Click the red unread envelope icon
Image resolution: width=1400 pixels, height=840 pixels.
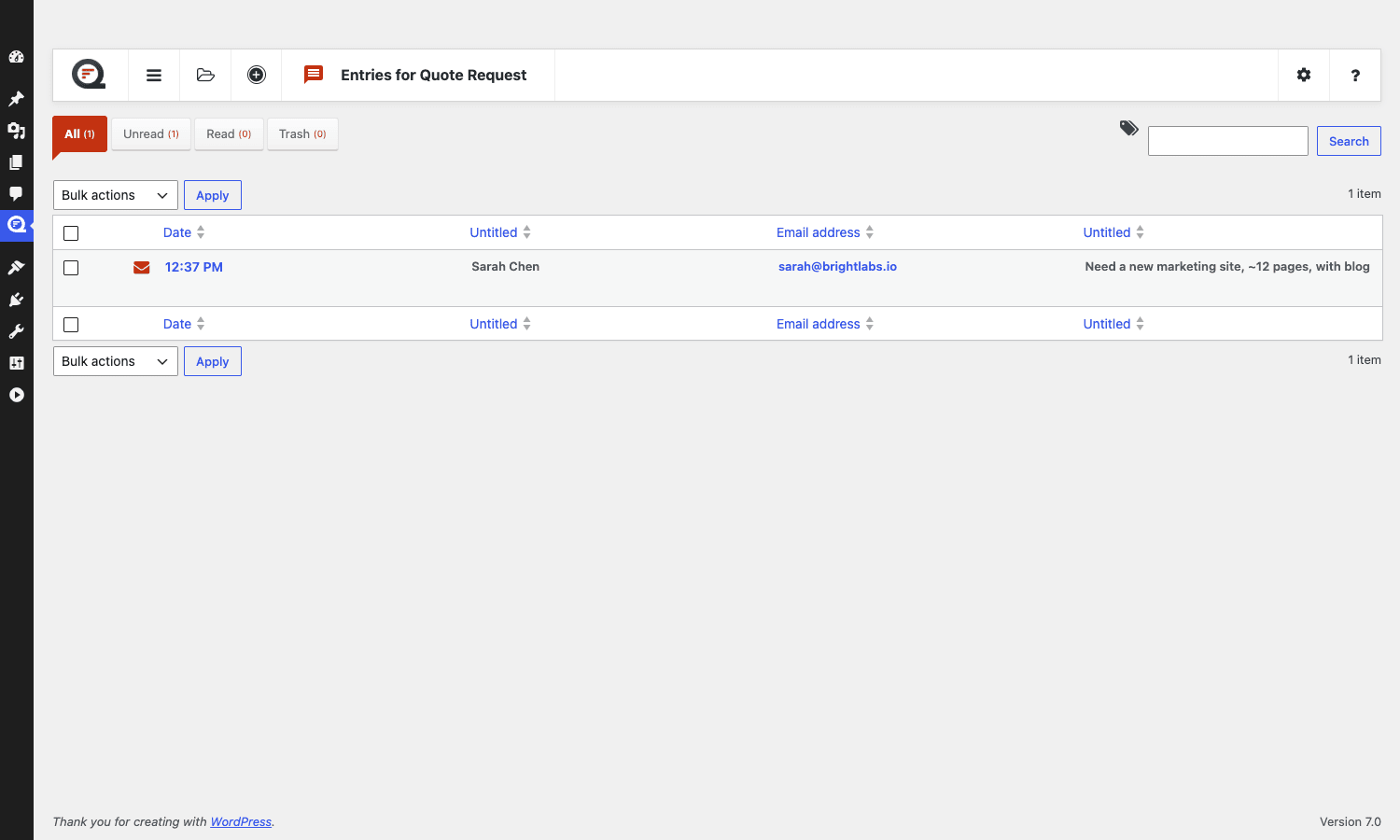[142, 268]
